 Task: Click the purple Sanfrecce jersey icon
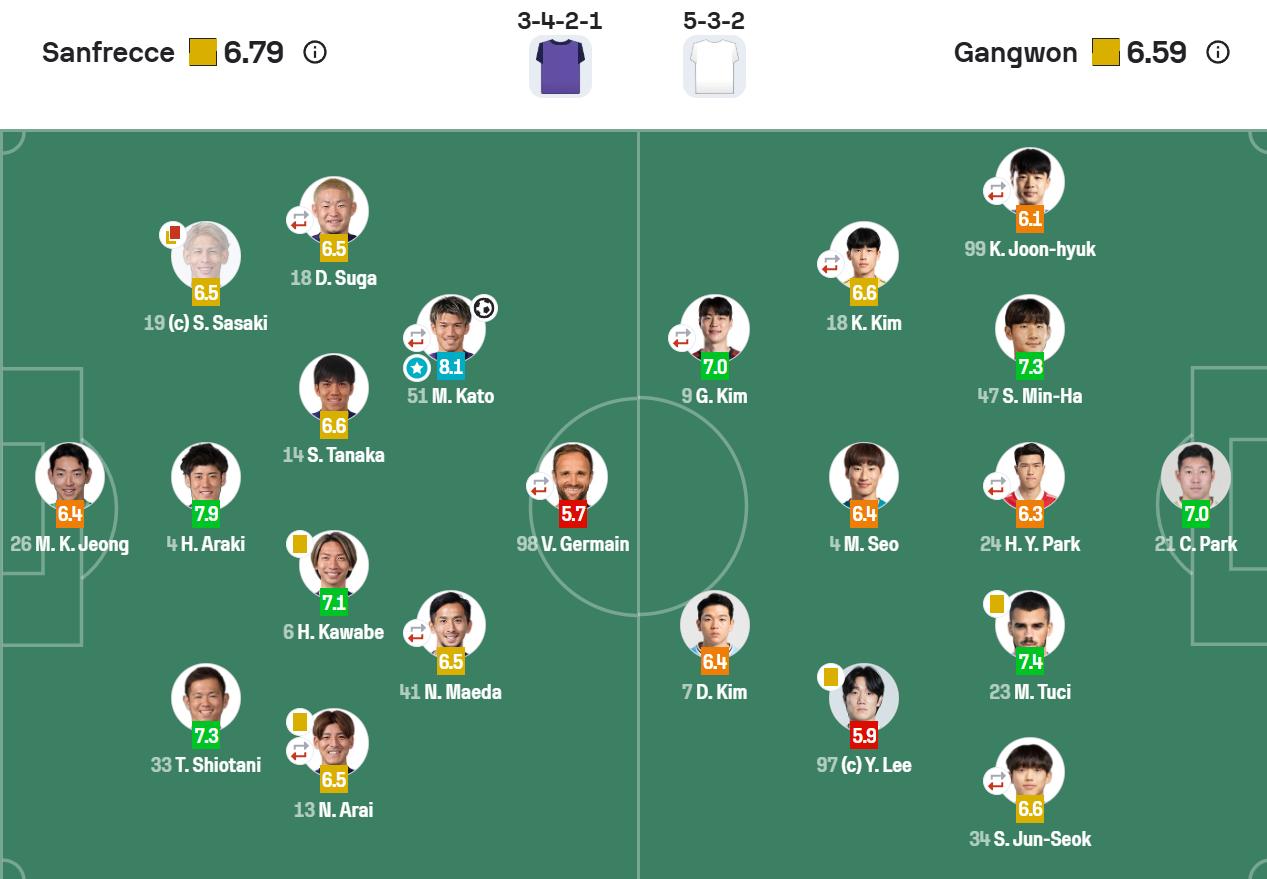(560, 67)
